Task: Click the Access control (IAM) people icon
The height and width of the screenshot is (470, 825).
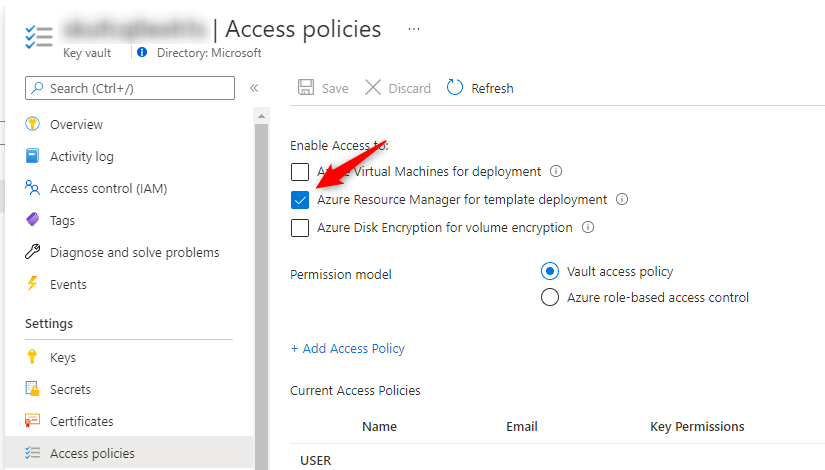Action: (x=32, y=187)
